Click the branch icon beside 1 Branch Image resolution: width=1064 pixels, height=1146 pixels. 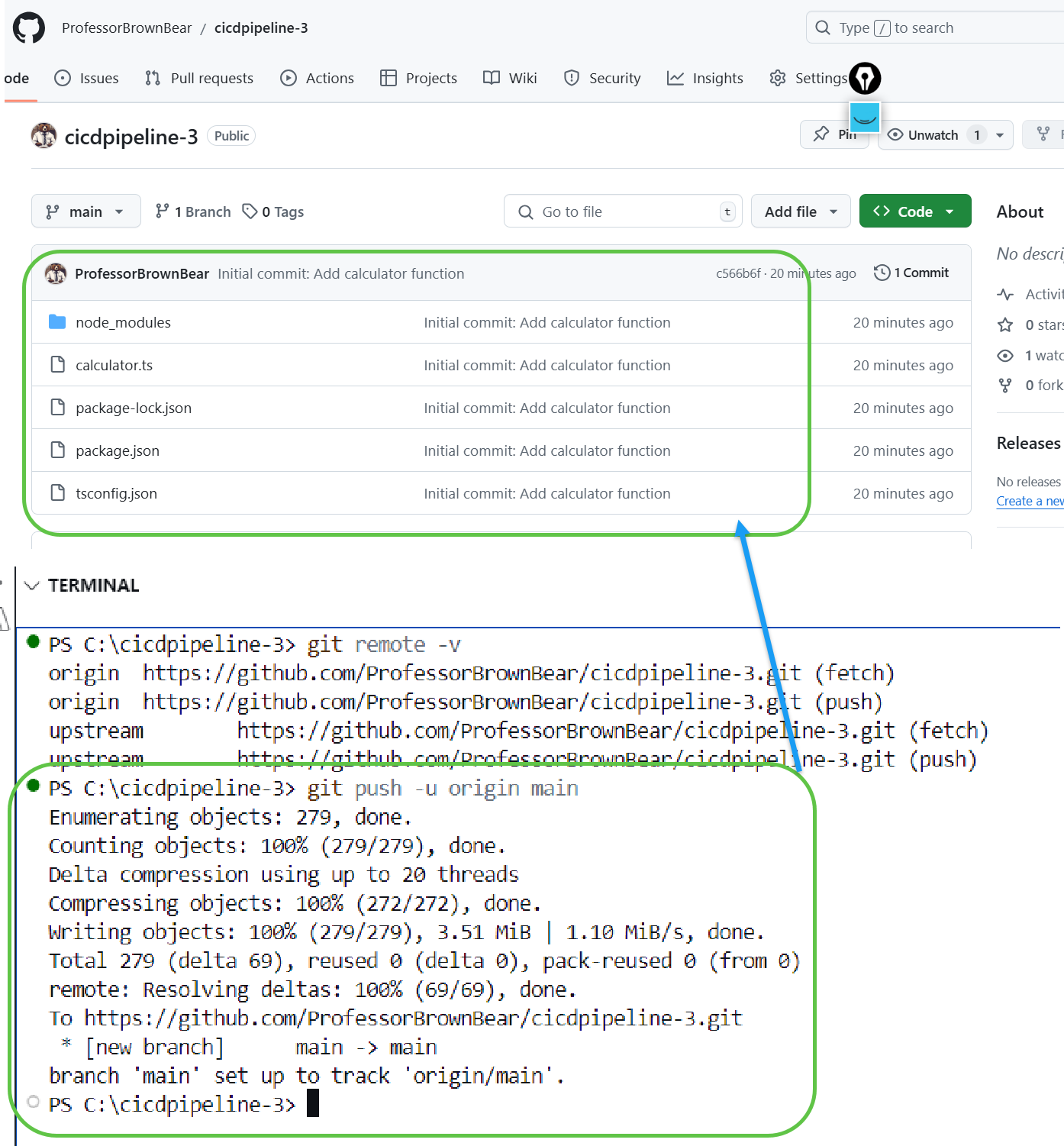162,211
